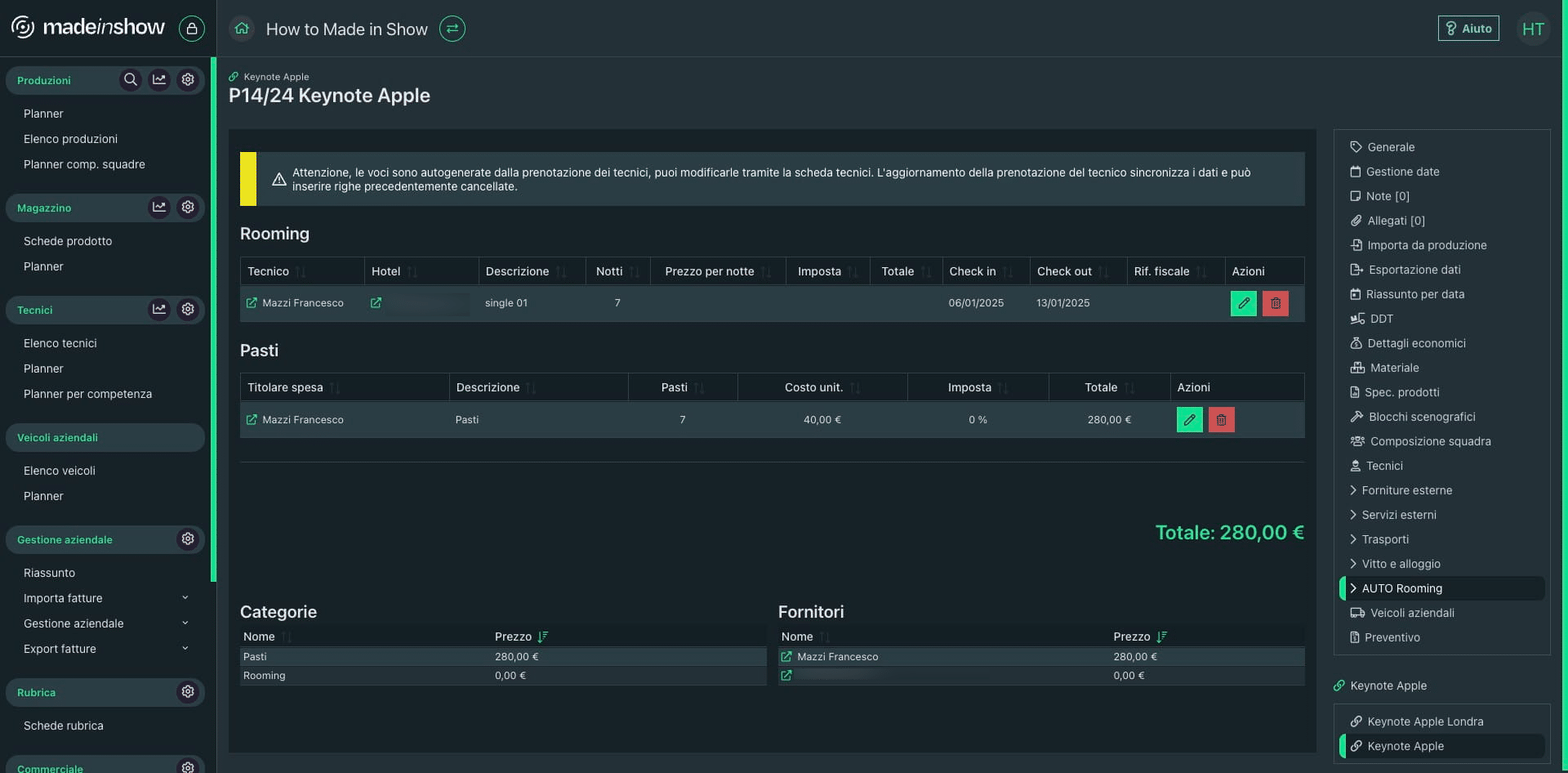This screenshot has height=773, width=1568.
Task: Open technician link icon in Pasti row
Action: [x=252, y=420]
